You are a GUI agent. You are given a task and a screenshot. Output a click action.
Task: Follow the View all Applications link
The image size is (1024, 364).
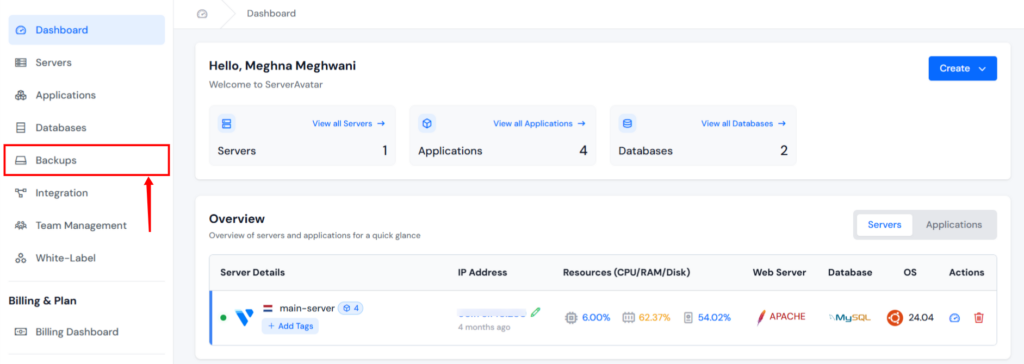pyautogui.click(x=539, y=123)
